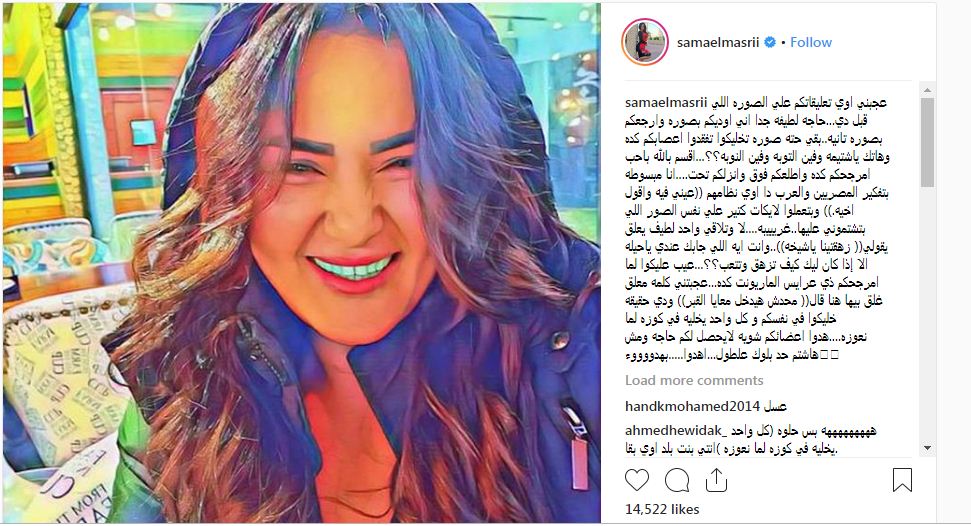Click the colorful portrait post image
The width and height of the screenshot is (971, 526).
pyautogui.click(x=301, y=263)
